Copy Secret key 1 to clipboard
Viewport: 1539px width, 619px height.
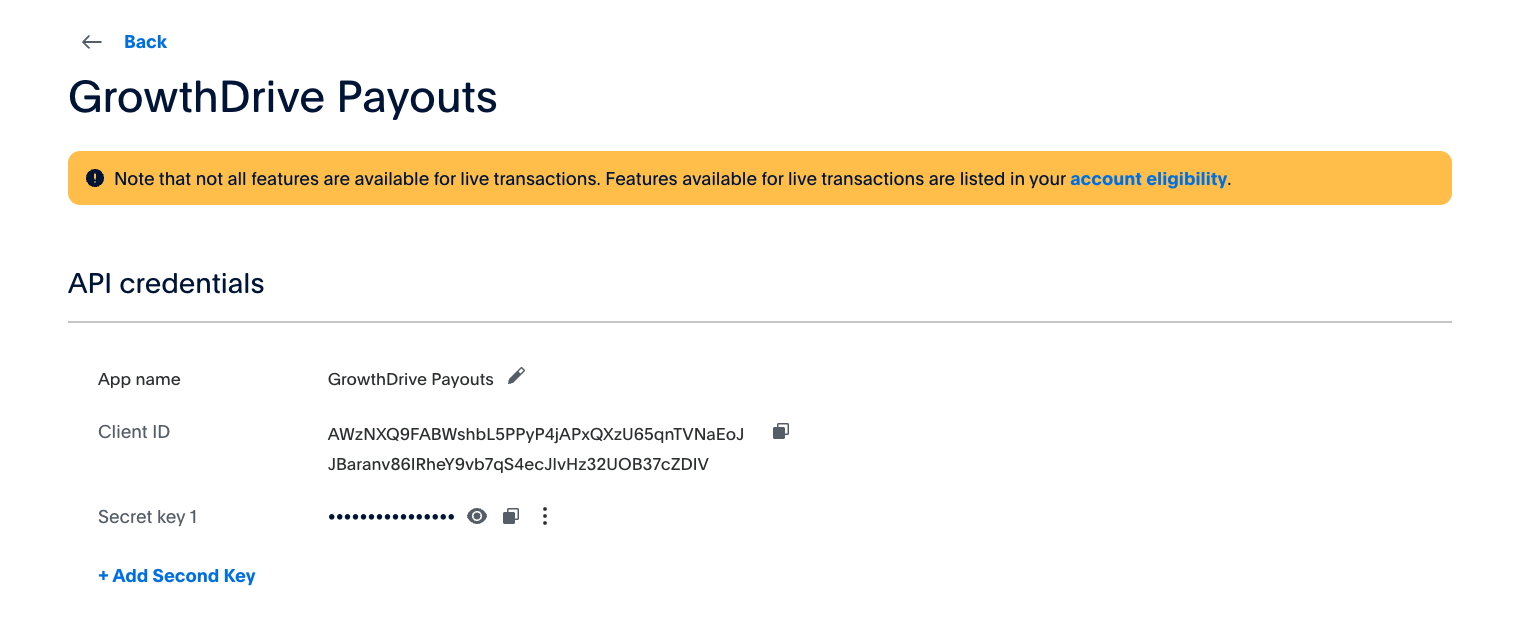(511, 516)
